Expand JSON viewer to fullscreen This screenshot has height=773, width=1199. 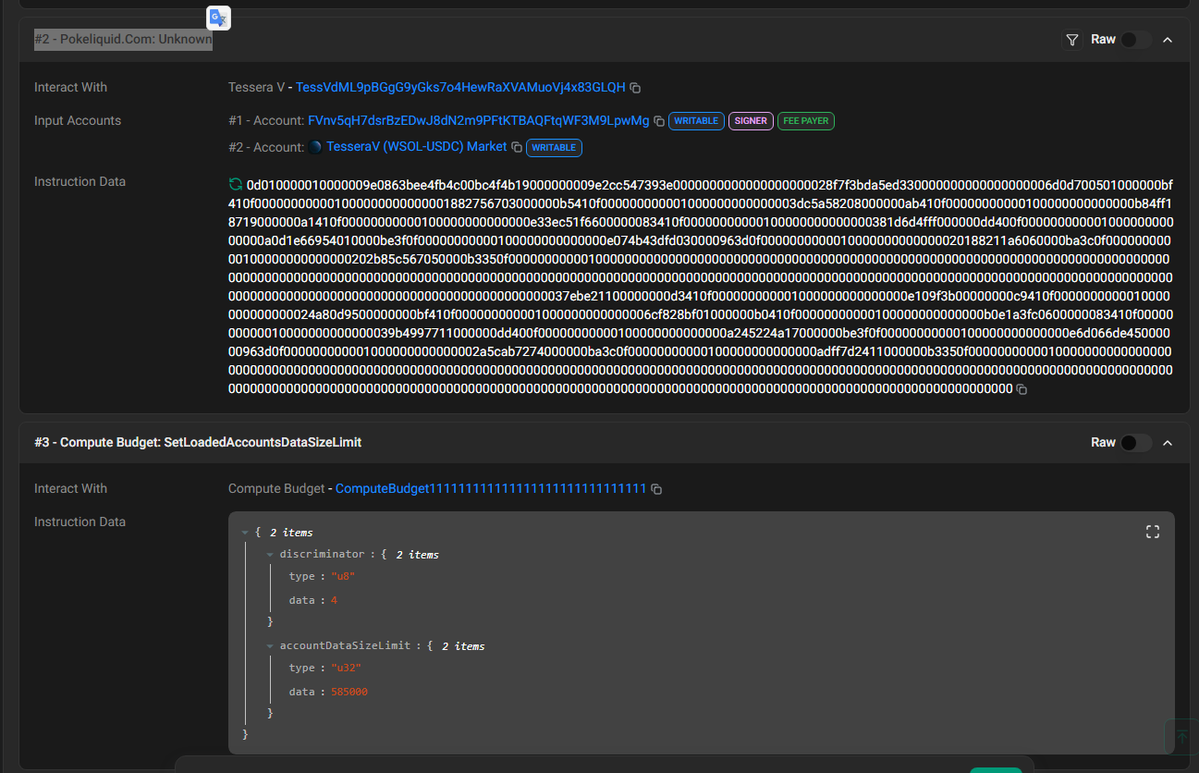pyautogui.click(x=1152, y=532)
